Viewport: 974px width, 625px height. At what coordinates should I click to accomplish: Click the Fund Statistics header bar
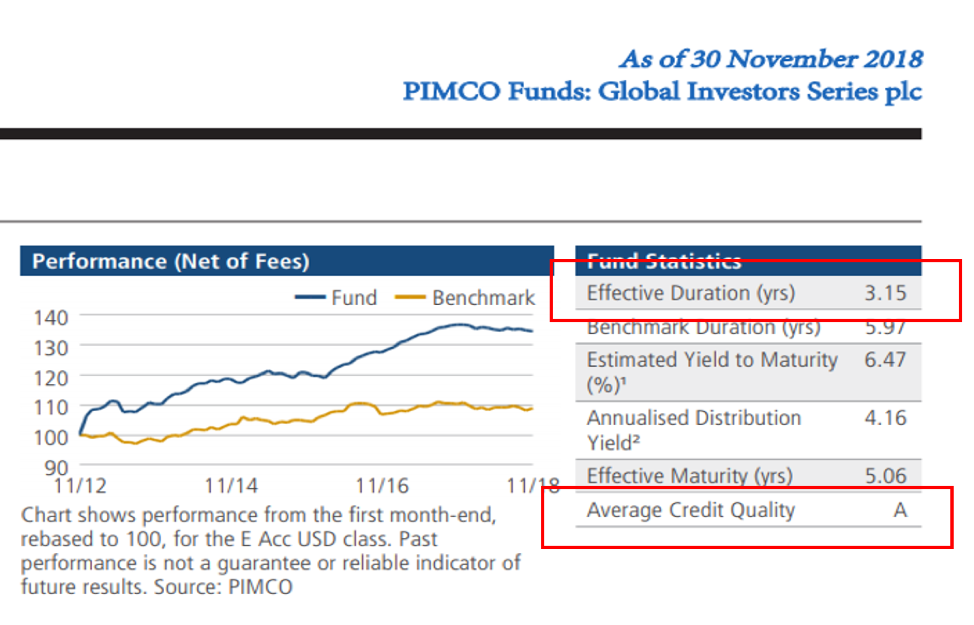[748, 261]
